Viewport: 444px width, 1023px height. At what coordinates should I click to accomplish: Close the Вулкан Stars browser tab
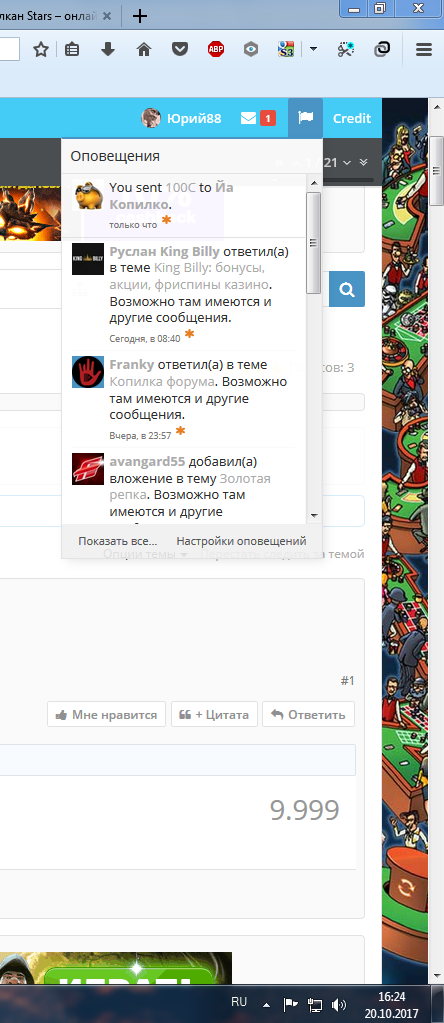(x=105, y=16)
